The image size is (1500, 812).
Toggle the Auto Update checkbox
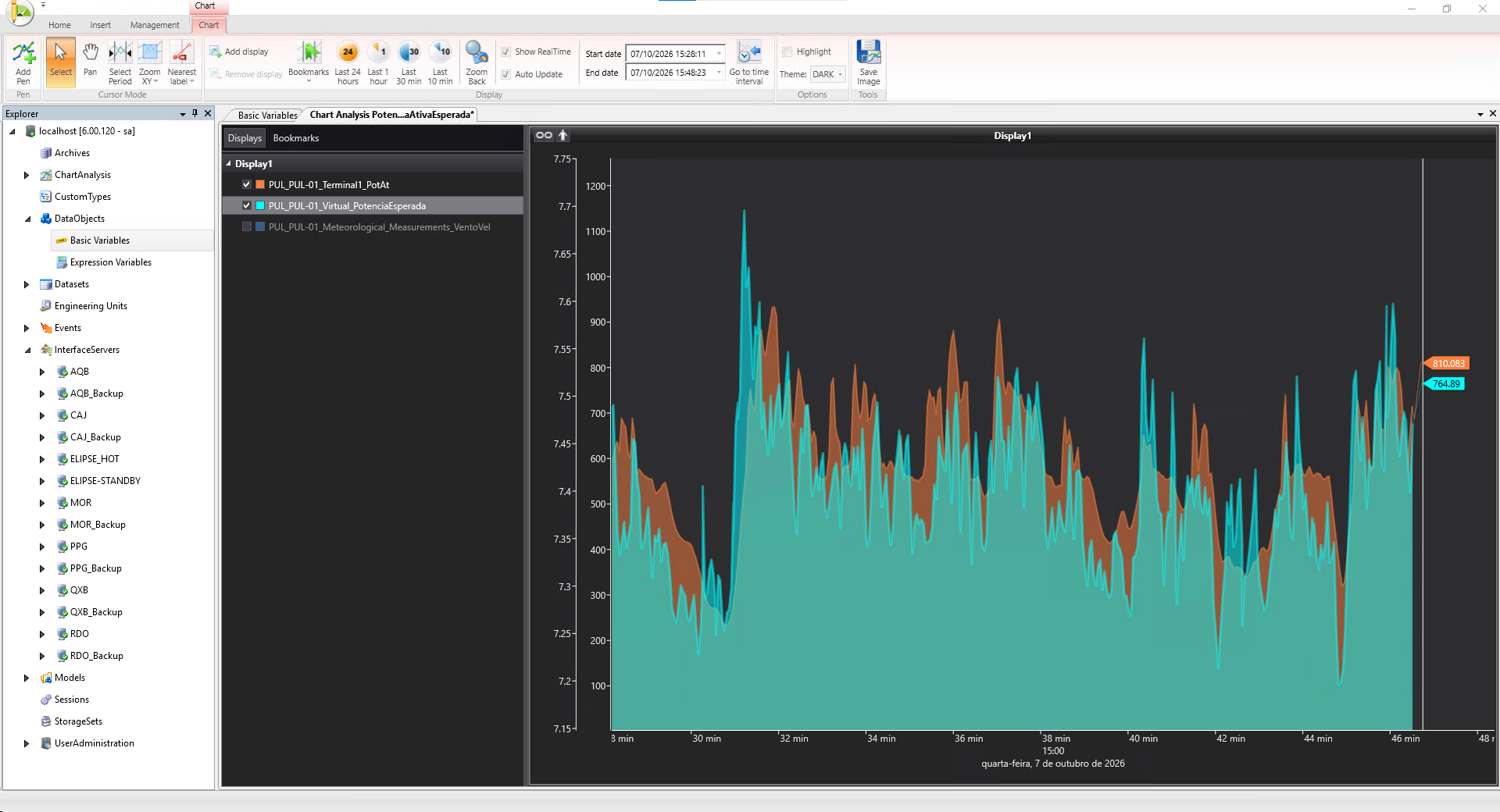click(x=506, y=74)
